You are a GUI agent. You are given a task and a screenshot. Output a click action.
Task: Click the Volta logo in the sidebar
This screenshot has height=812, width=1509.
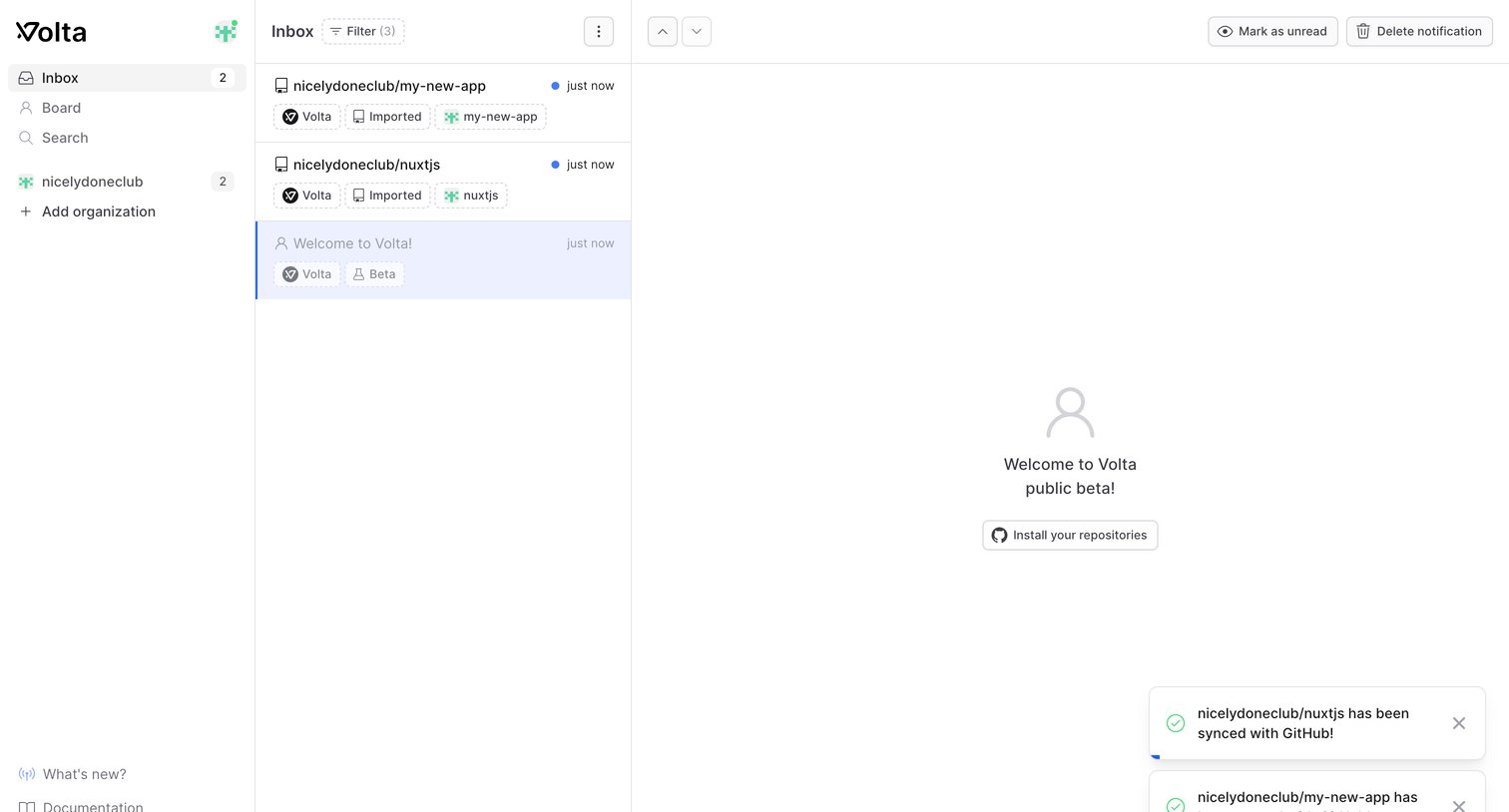(51, 32)
